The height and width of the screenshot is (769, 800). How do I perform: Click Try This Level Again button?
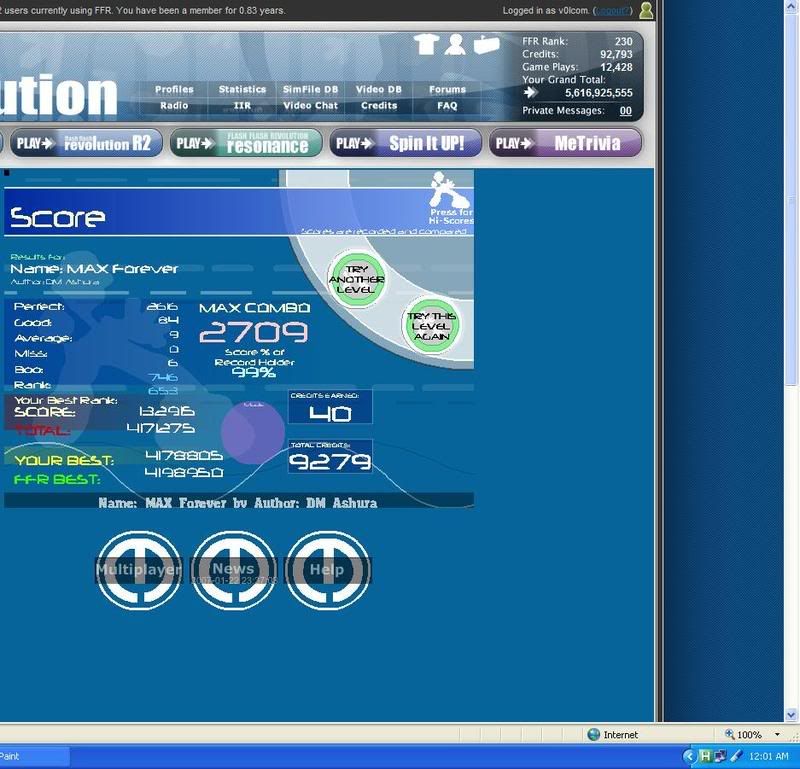[x=431, y=326]
